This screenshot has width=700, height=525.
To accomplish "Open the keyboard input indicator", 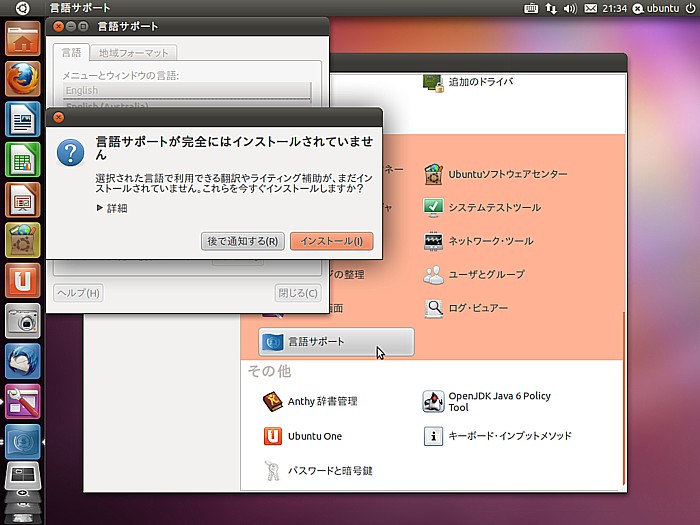I will [x=530, y=8].
